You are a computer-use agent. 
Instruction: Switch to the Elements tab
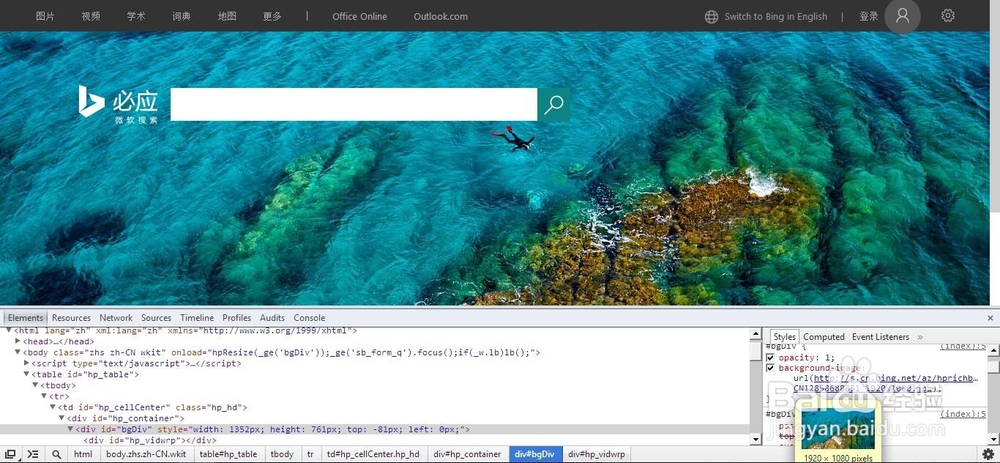point(26,318)
